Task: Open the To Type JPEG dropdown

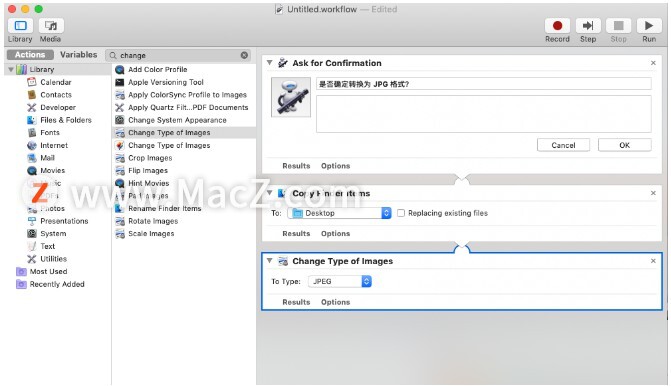Action: pyautogui.click(x=340, y=281)
